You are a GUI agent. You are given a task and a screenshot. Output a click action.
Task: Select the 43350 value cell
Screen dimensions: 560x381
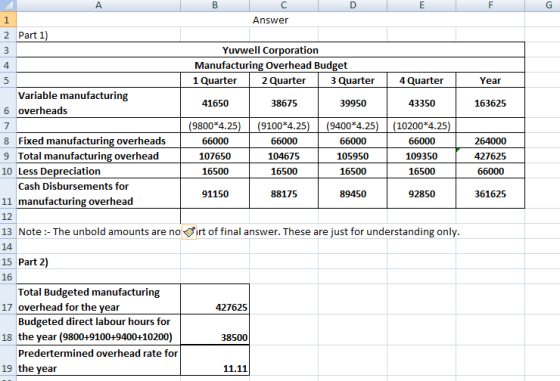point(421,103)
